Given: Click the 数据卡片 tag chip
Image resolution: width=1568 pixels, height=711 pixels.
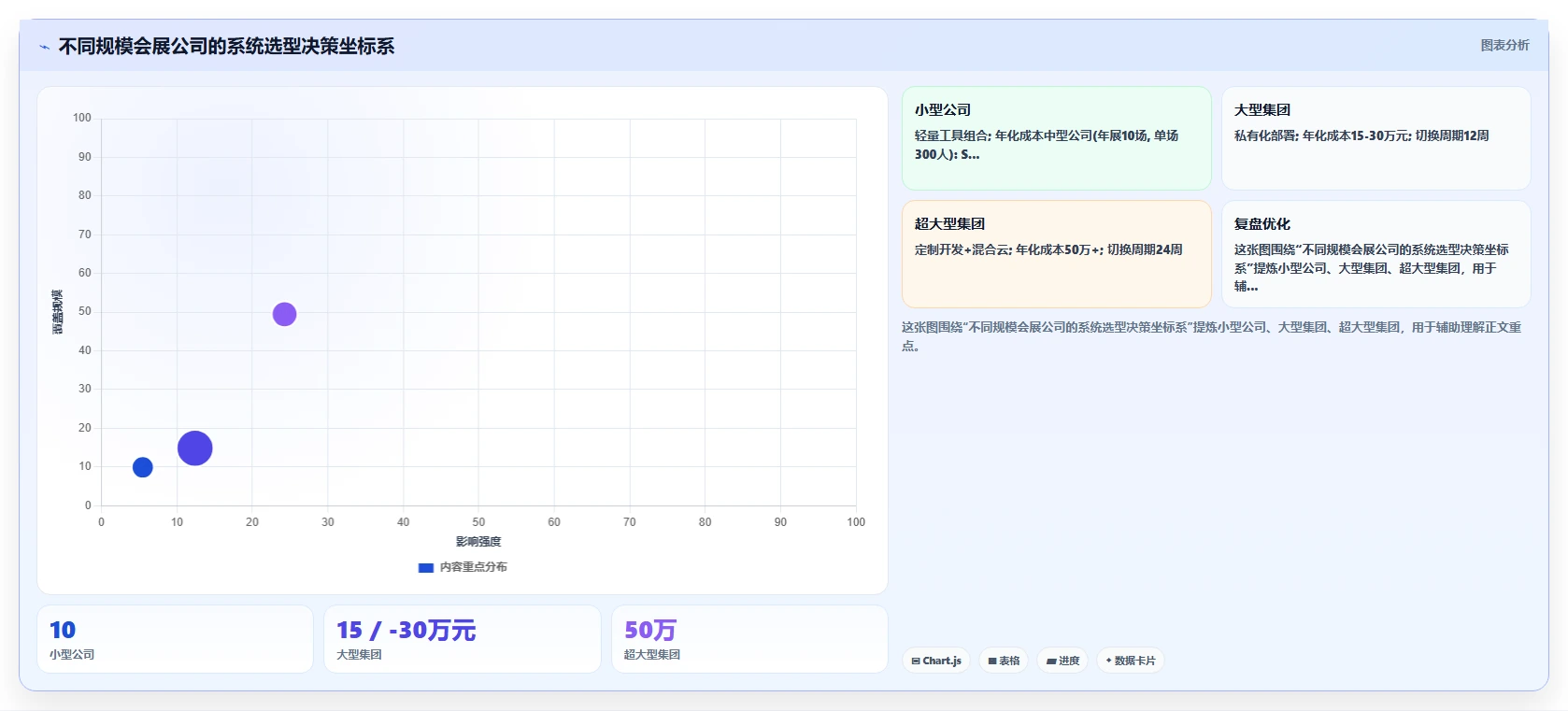Looking at the screenshot, I should (x=1131, y=661).
